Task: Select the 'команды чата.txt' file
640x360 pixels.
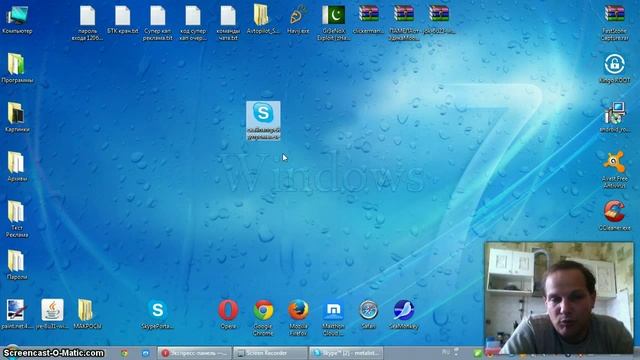Action: point(228,23)
